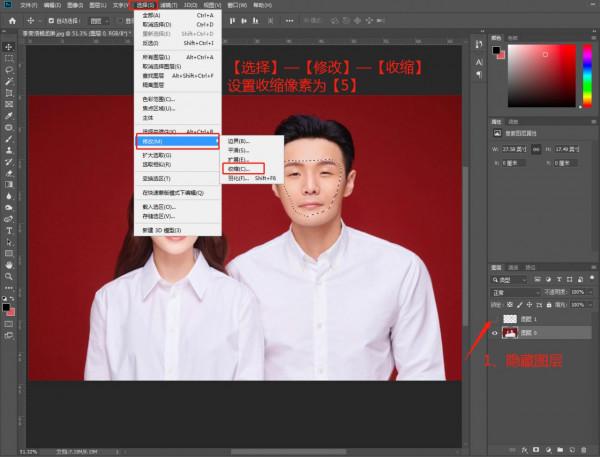Screen dimensions: 600x457
Task: Toggle the link width and height button
Action: click(x=536, y=149)
